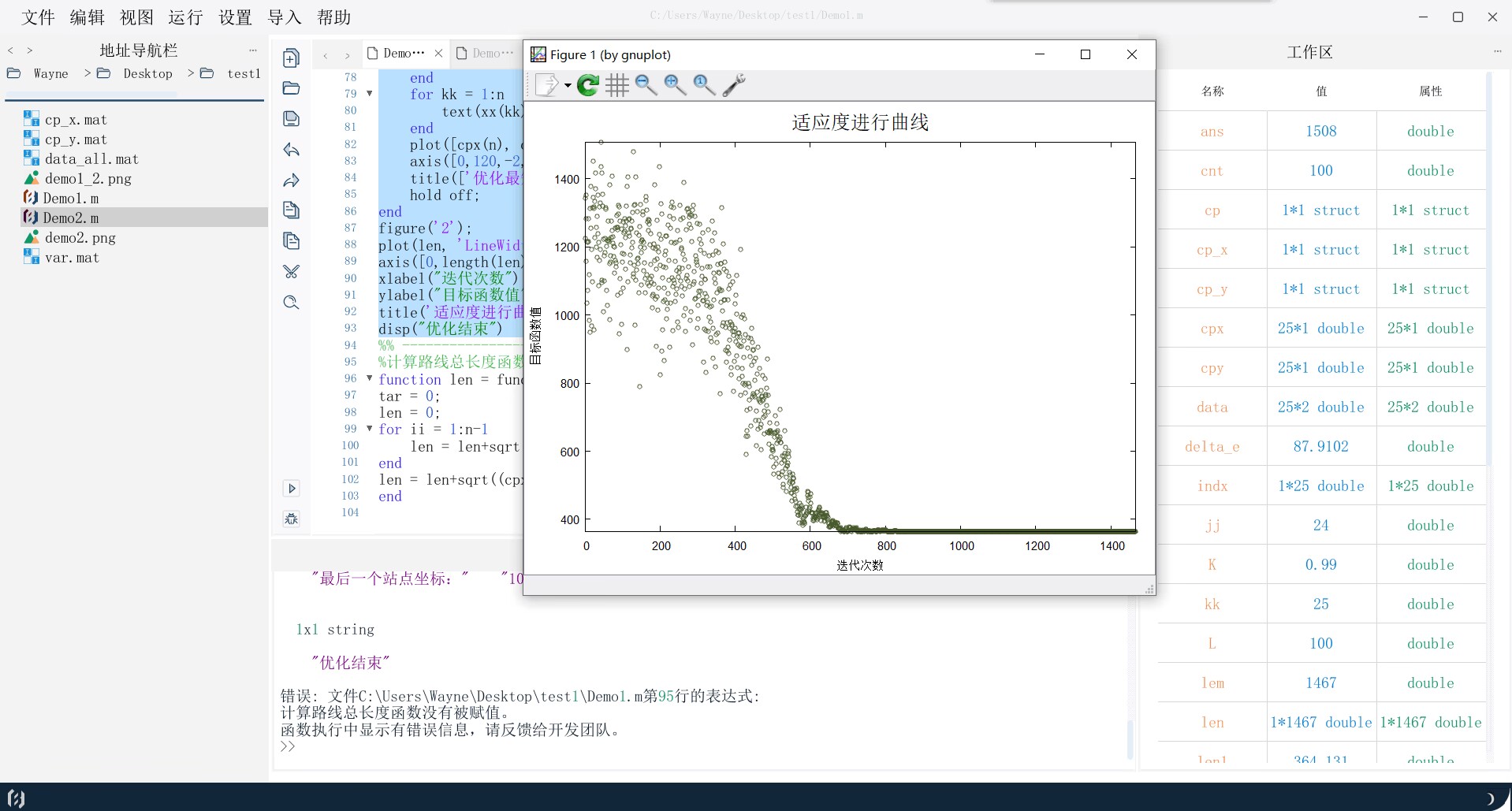
Task: Open the gnuplot export dropdown arrow
Action: point(568,85)
